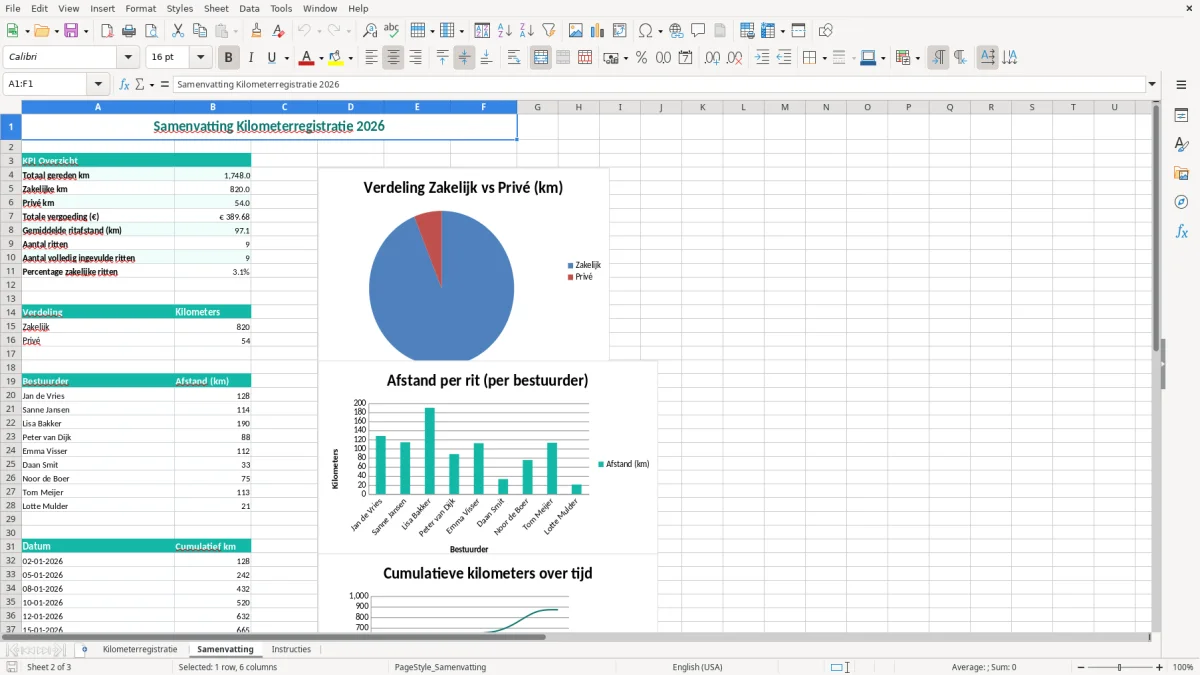Click the zoom slider in status bar
This screenshot has height=675, width=1200.
pyautogui.click(x=1120, y=667)
